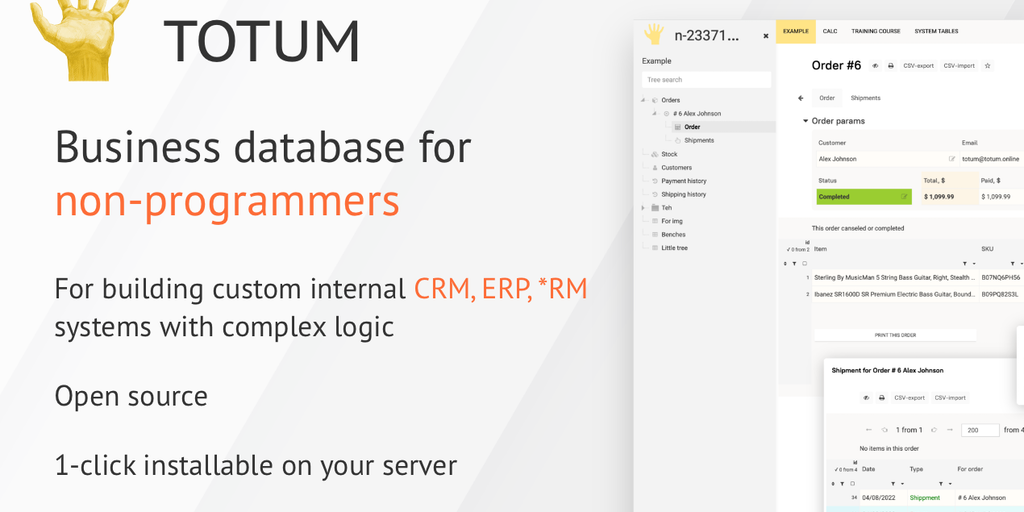1024x512 pixels.
Task: Click CSV-import next to Order #6
Action: [959, 66]
